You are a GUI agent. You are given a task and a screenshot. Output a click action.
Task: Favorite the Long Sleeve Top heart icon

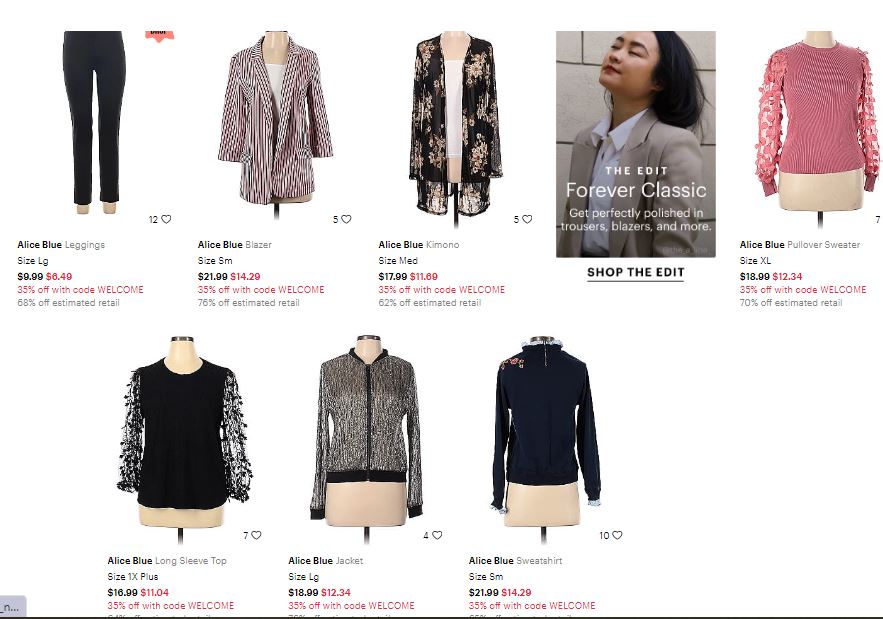tap(256, 535)
